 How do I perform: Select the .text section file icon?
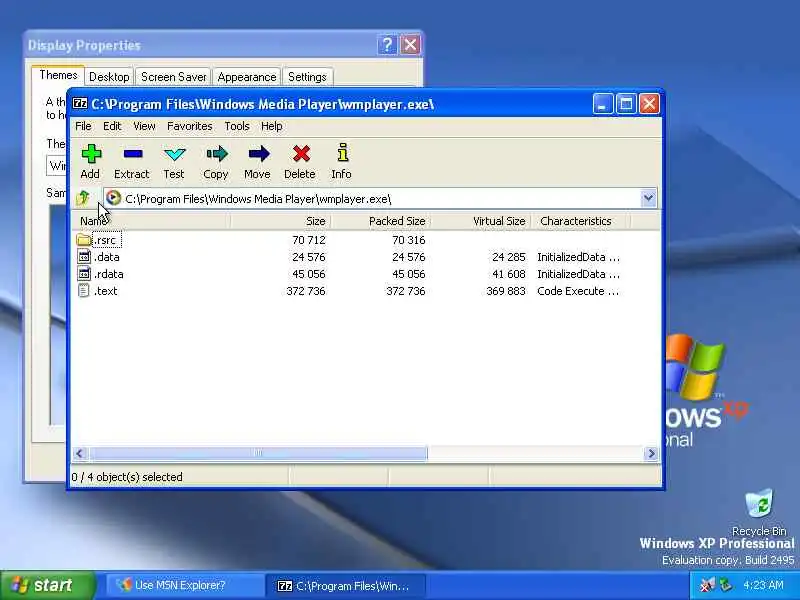[x=84, y=291]
